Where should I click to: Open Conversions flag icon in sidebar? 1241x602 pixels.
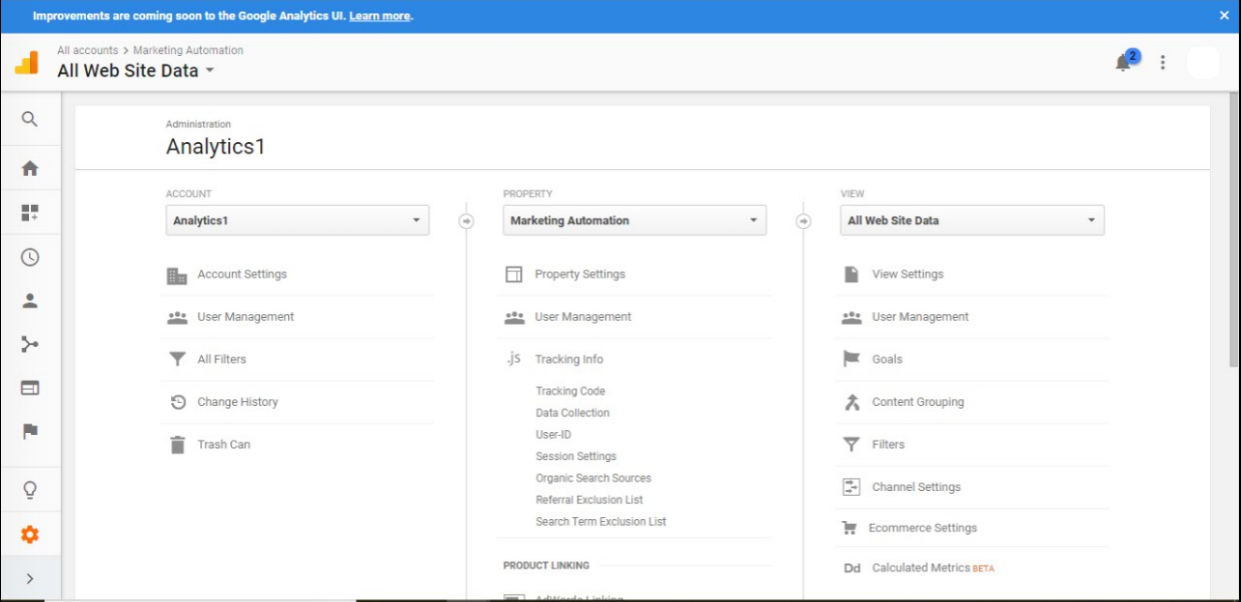coord(30,431)
